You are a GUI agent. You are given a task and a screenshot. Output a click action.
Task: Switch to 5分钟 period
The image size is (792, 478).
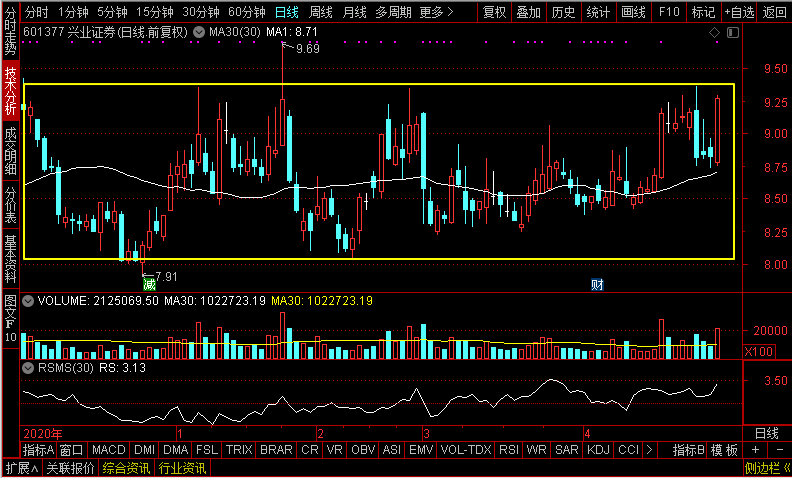point(113,12)
